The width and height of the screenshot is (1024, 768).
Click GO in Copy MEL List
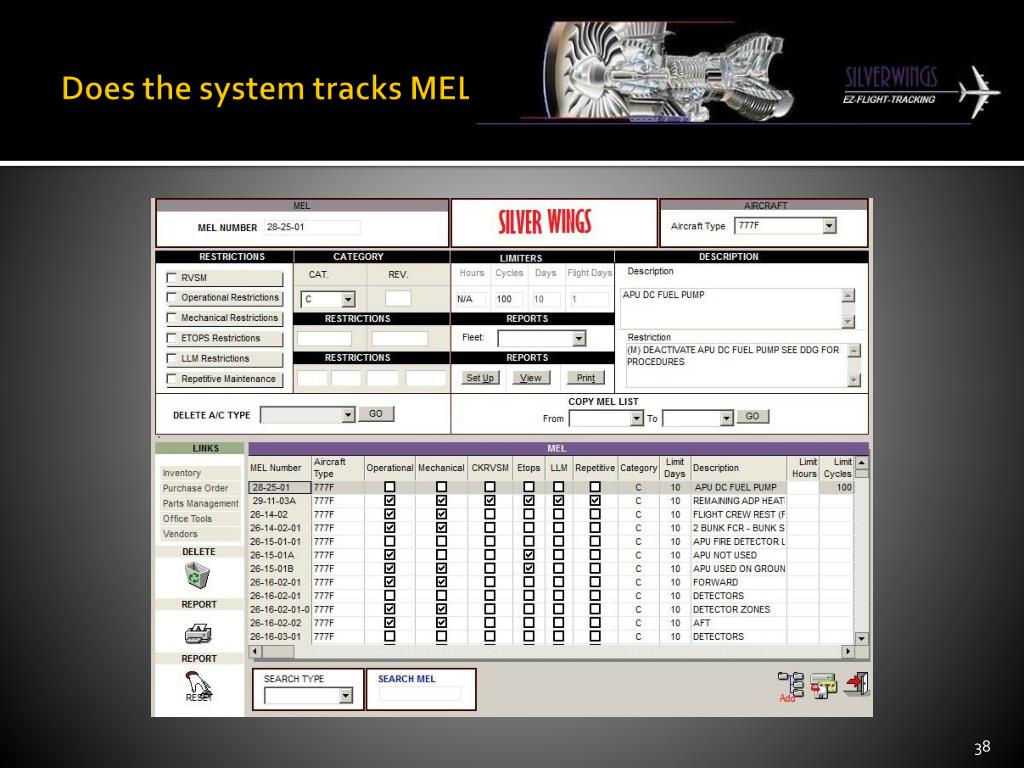pyautogui.click(x=752, y=416)
